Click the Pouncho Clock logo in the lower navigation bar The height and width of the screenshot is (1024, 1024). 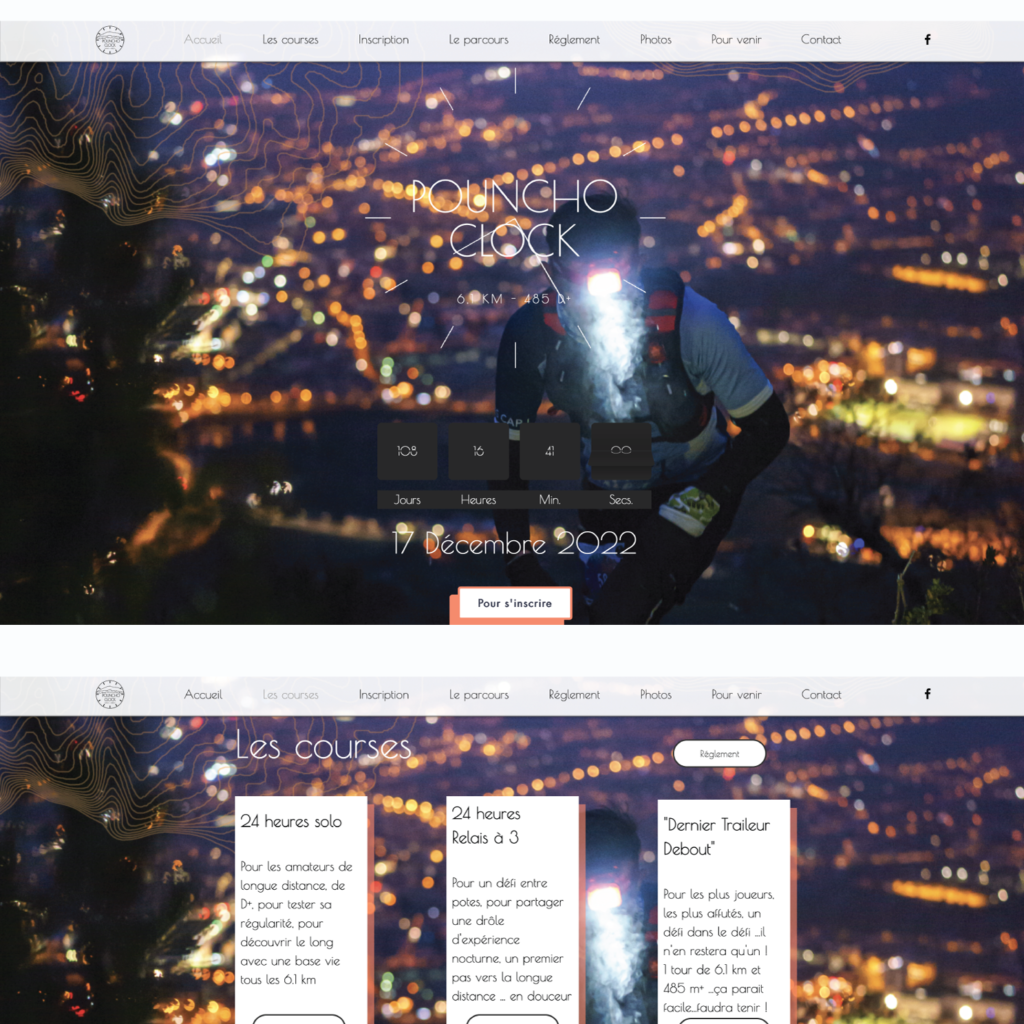coord(110,694)
